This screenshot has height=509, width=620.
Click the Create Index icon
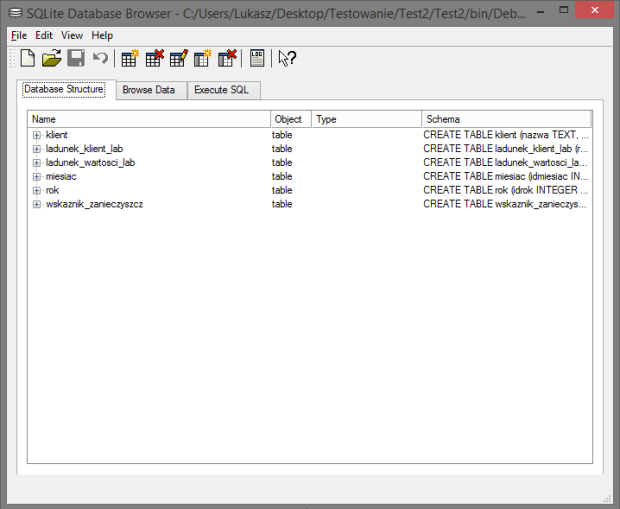202,59
